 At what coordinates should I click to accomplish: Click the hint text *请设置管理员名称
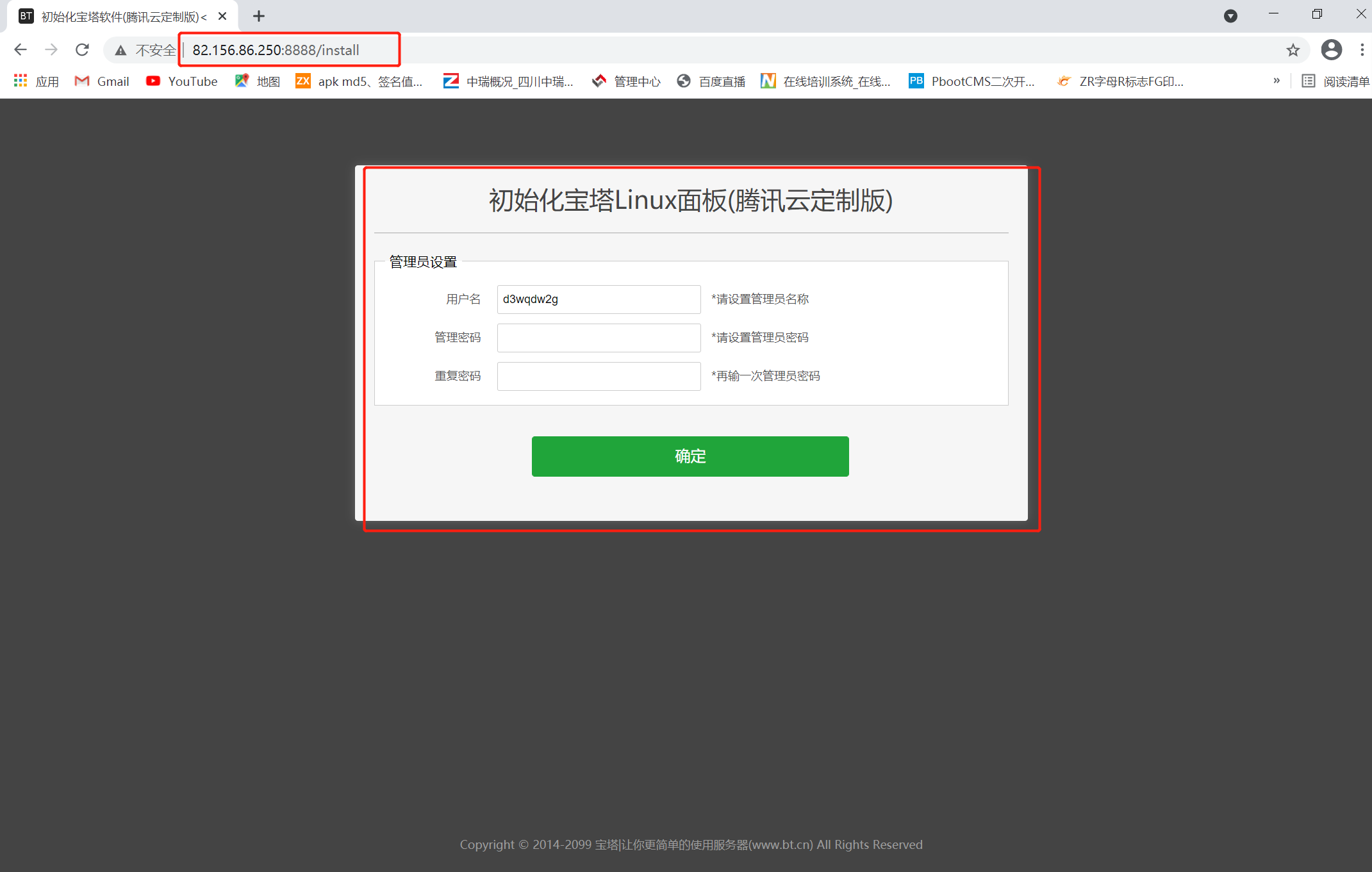pyautogui.click(x=760, y=299)
